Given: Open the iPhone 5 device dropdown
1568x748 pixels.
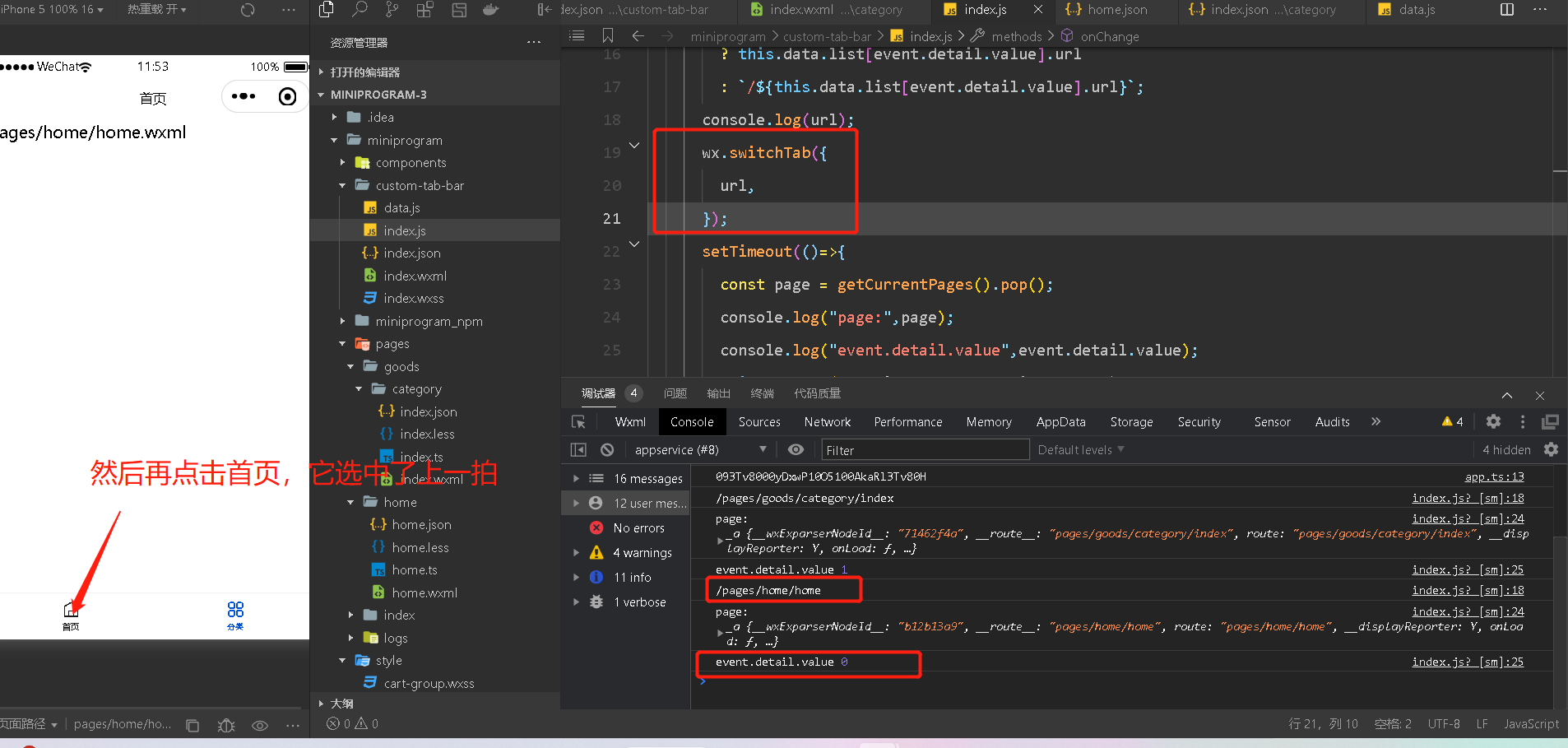Looking at the screenshot, I should (x=52, y=9).
